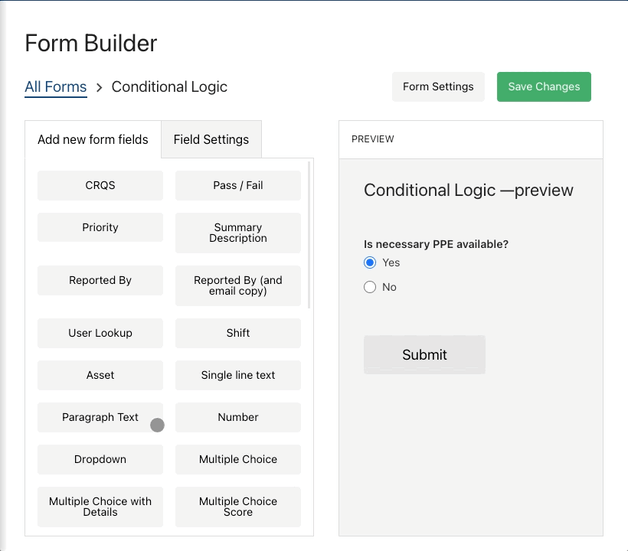The height and width of the screenshot is (551, 628).
Task: Go back to All Forms link
Action: 56,87
